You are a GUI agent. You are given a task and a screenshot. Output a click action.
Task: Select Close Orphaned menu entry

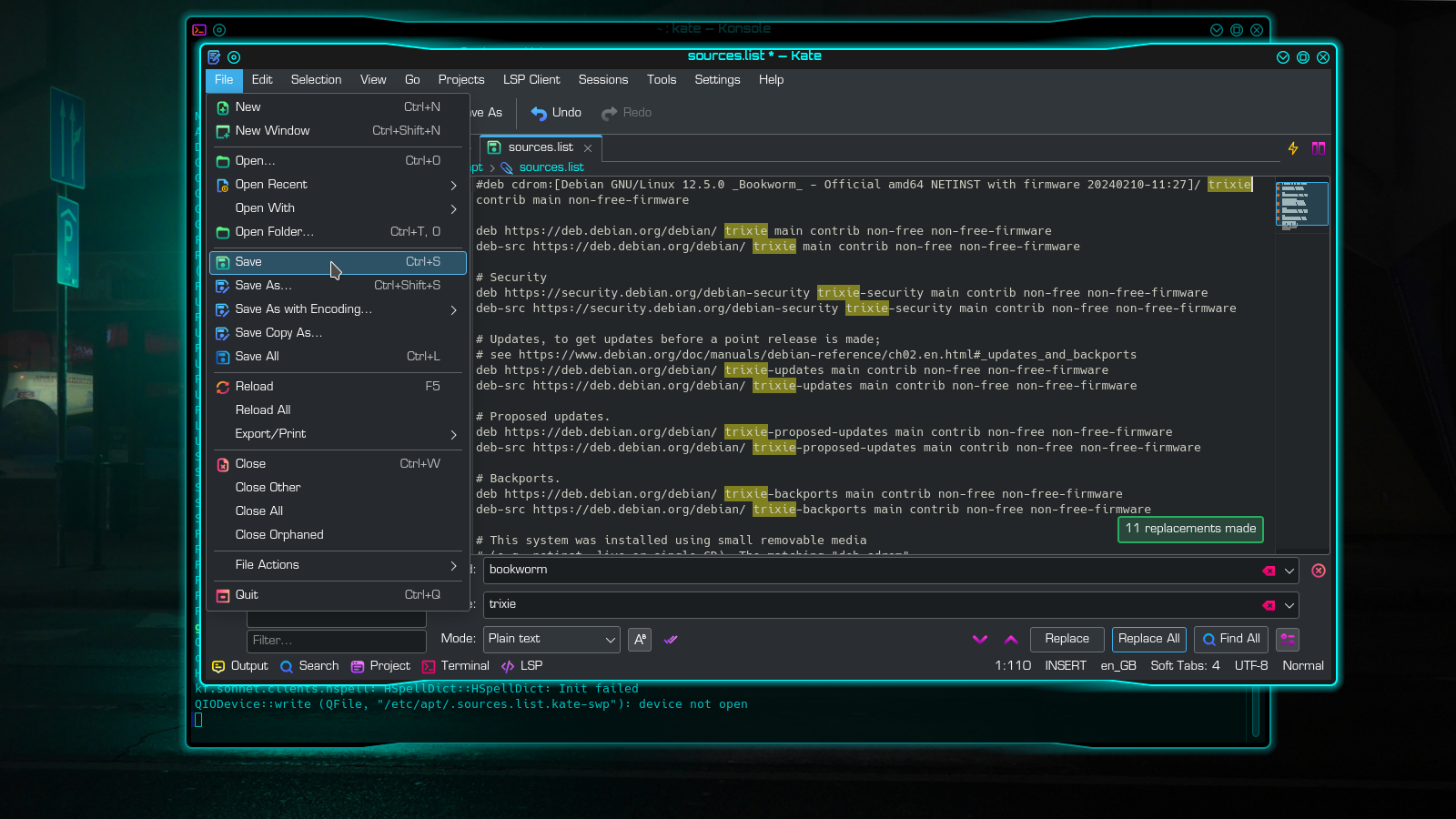pyautogui.click(x=338, y=535)
